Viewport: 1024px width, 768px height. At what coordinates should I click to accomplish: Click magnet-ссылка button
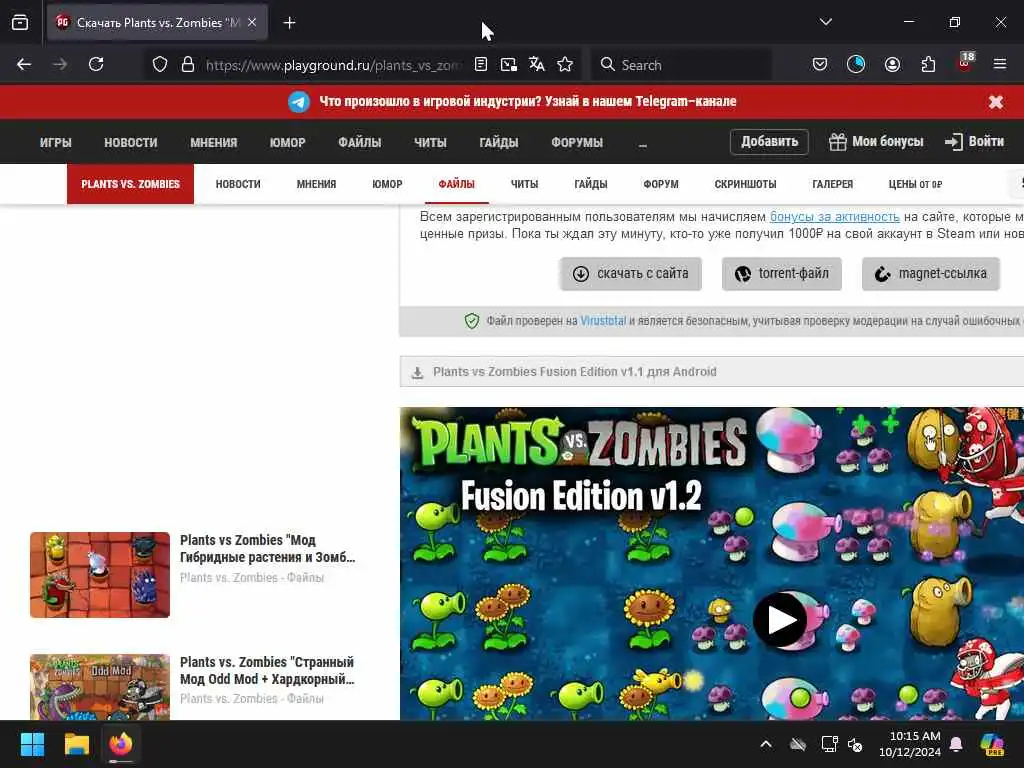click(x=931, y=274)
